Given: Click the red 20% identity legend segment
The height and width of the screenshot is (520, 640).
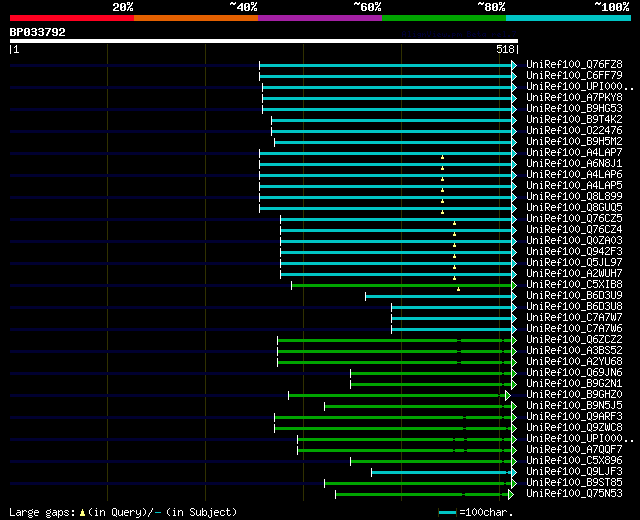Looking at the screenshot, I should [72, 18].
